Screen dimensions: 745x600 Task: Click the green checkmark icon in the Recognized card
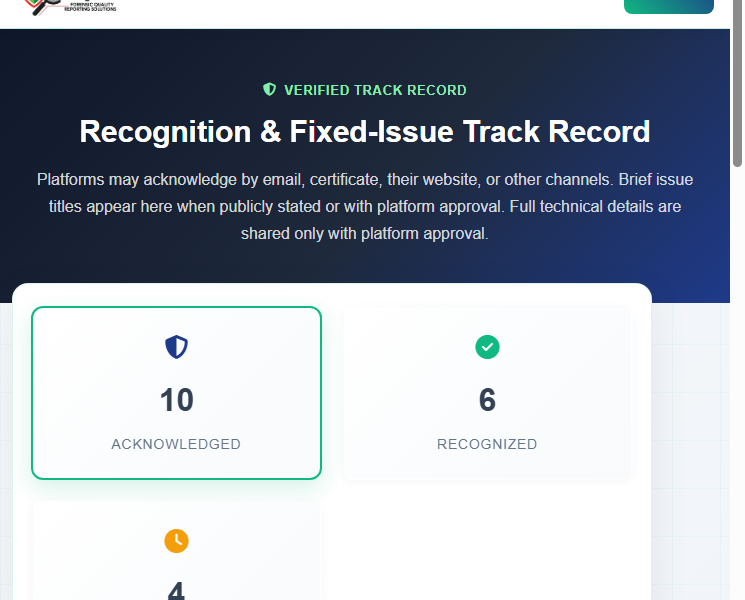click(487, 347)
